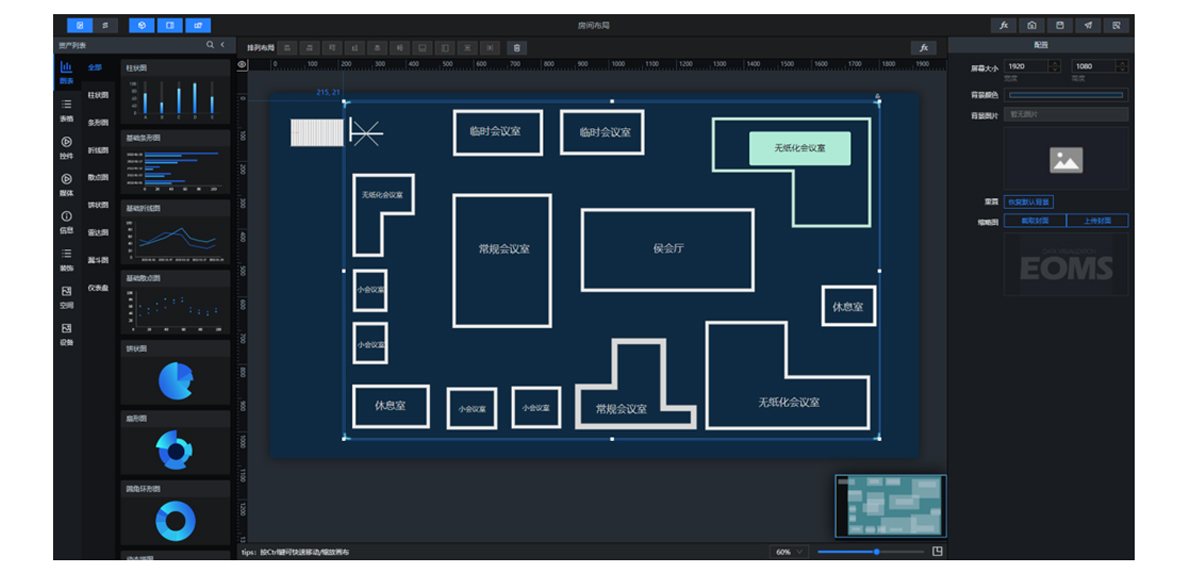Select the 折线图 chart type tab
The width and height of the screenshot is (1200, 578).
coord(97,150)
